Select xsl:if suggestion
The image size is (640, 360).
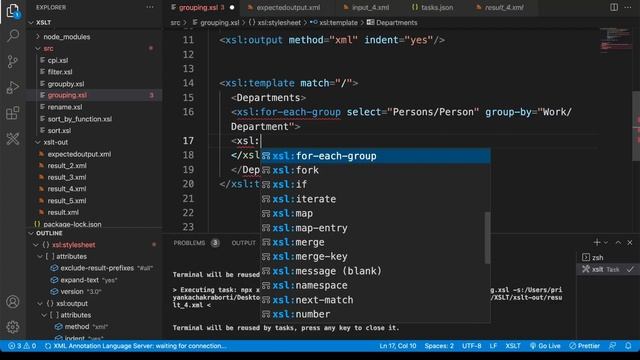[x=376, y=184]
